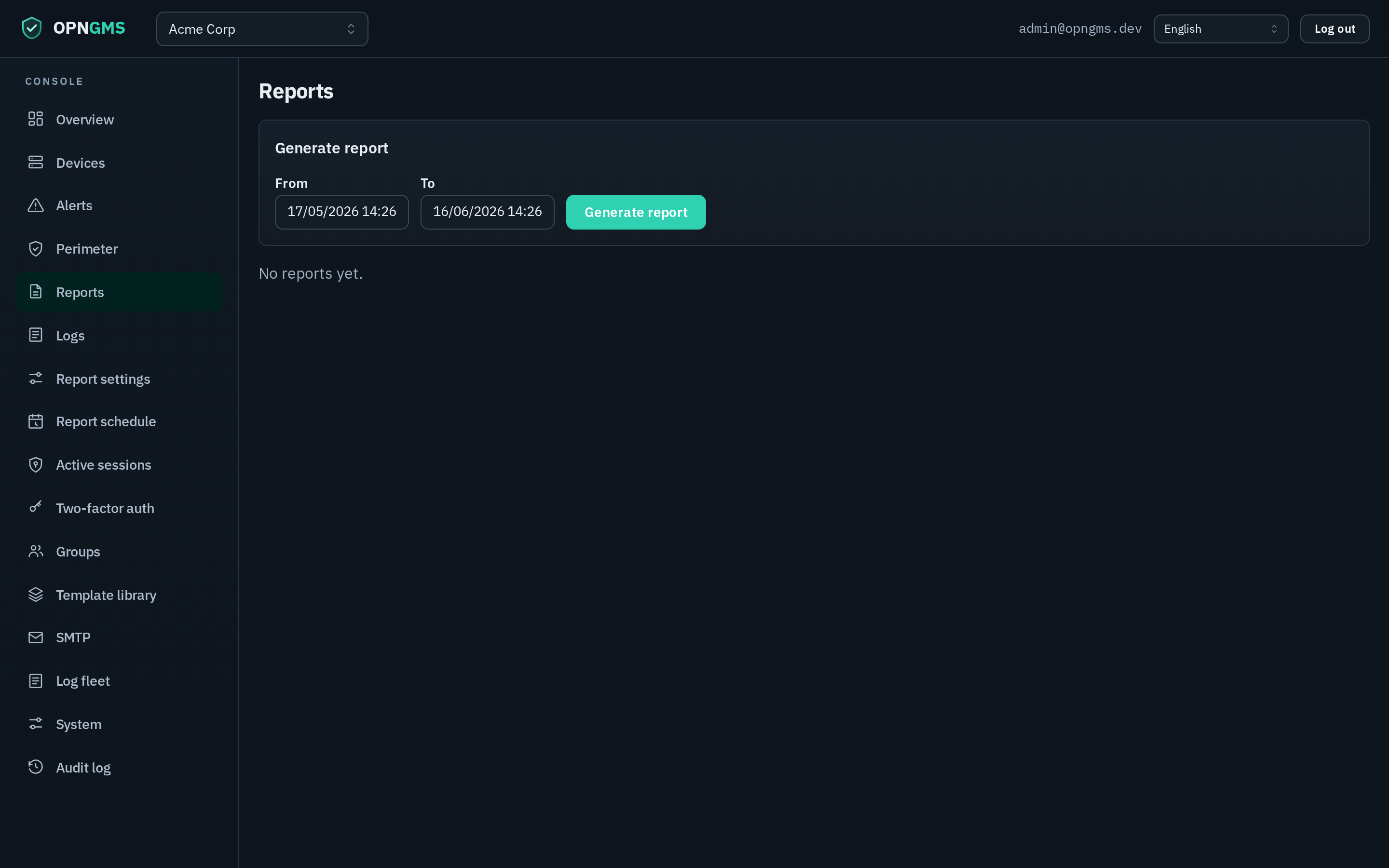Image resolution: width=1389 pixels, height=868 pixels.
Task: Open Report settings
Action: coord(120,379)
